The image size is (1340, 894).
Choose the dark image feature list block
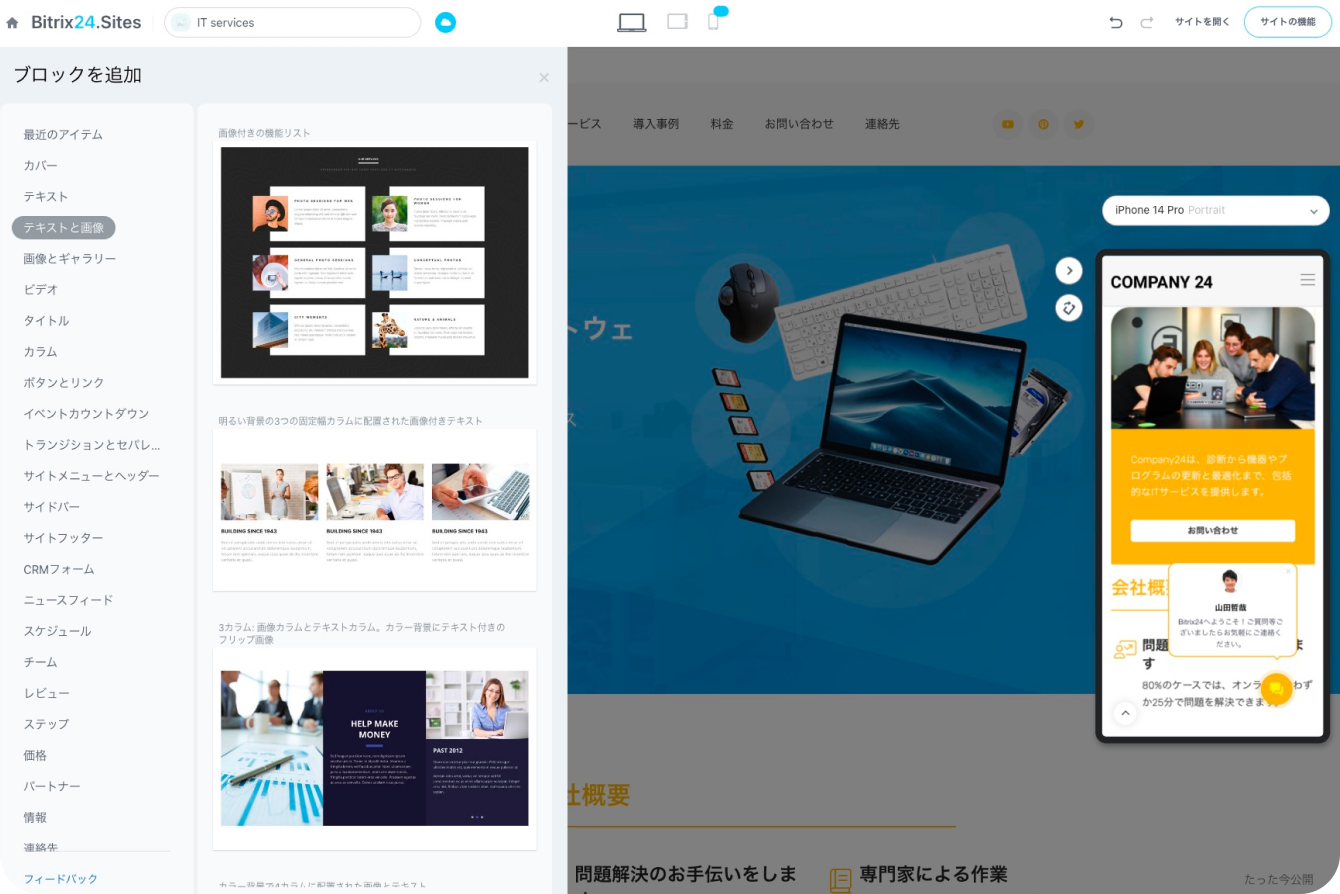coord(374,262)
